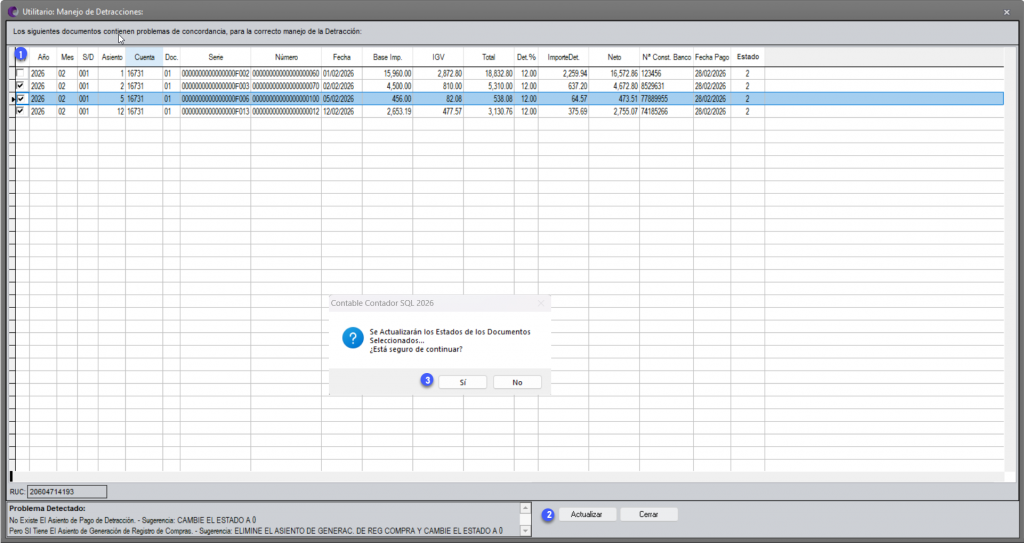The width and height of the screenshot is (1024, 543).
Task: Click the RUC field with 20604714193
Action: [67, 491]
